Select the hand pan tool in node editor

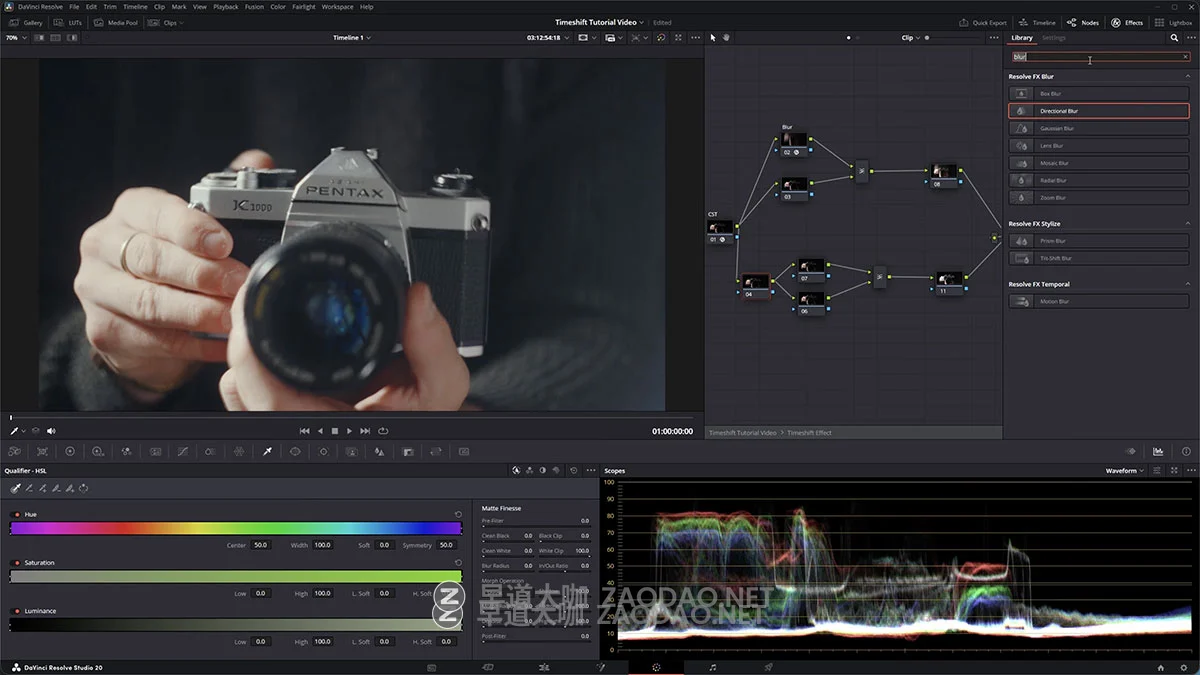pyautogui.click(x=727, y=38)
